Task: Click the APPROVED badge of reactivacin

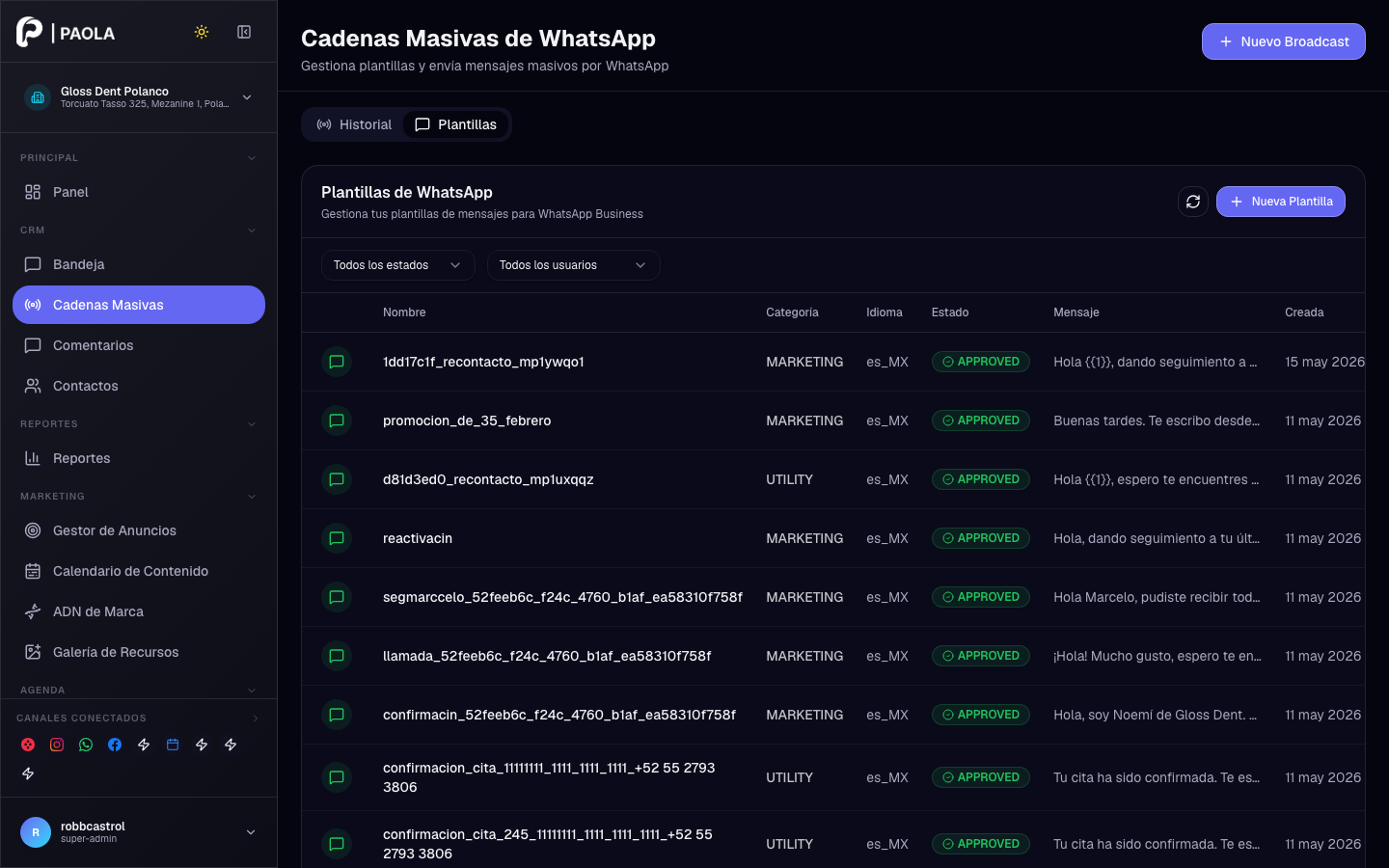Action: click(980, 538)
